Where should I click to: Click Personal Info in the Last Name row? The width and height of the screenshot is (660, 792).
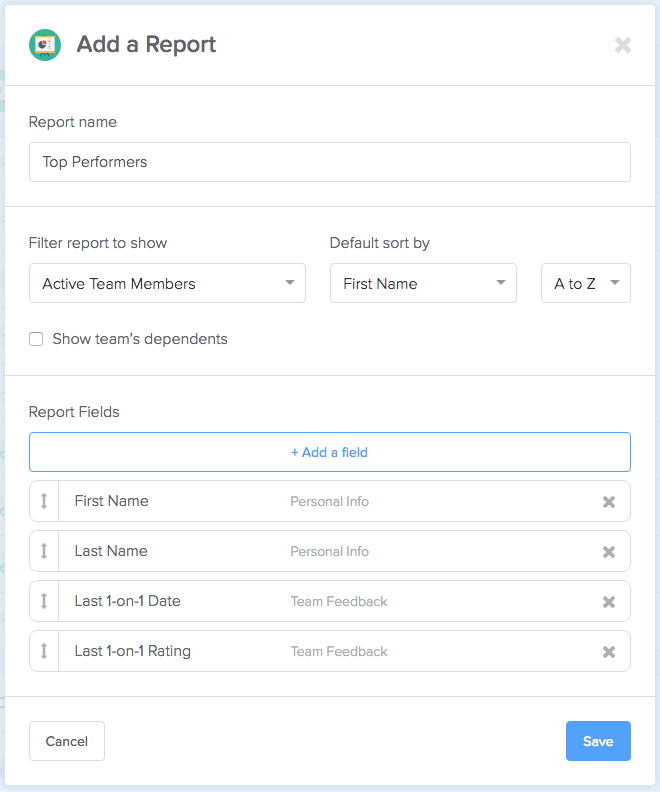point(330,552)
